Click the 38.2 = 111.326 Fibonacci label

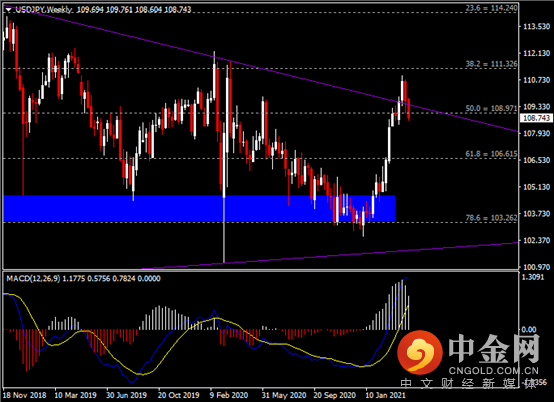click(x=491, y=64)
